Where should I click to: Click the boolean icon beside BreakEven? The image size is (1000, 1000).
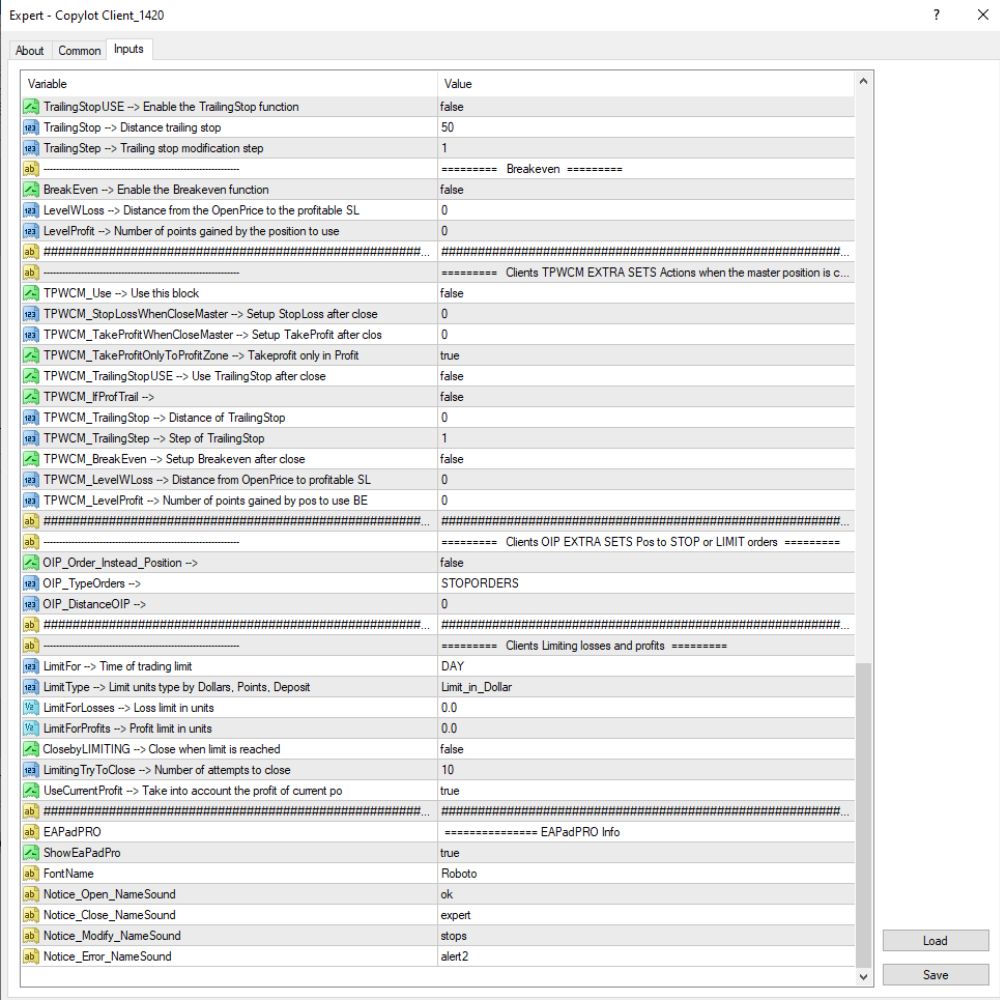click(31, 189)
